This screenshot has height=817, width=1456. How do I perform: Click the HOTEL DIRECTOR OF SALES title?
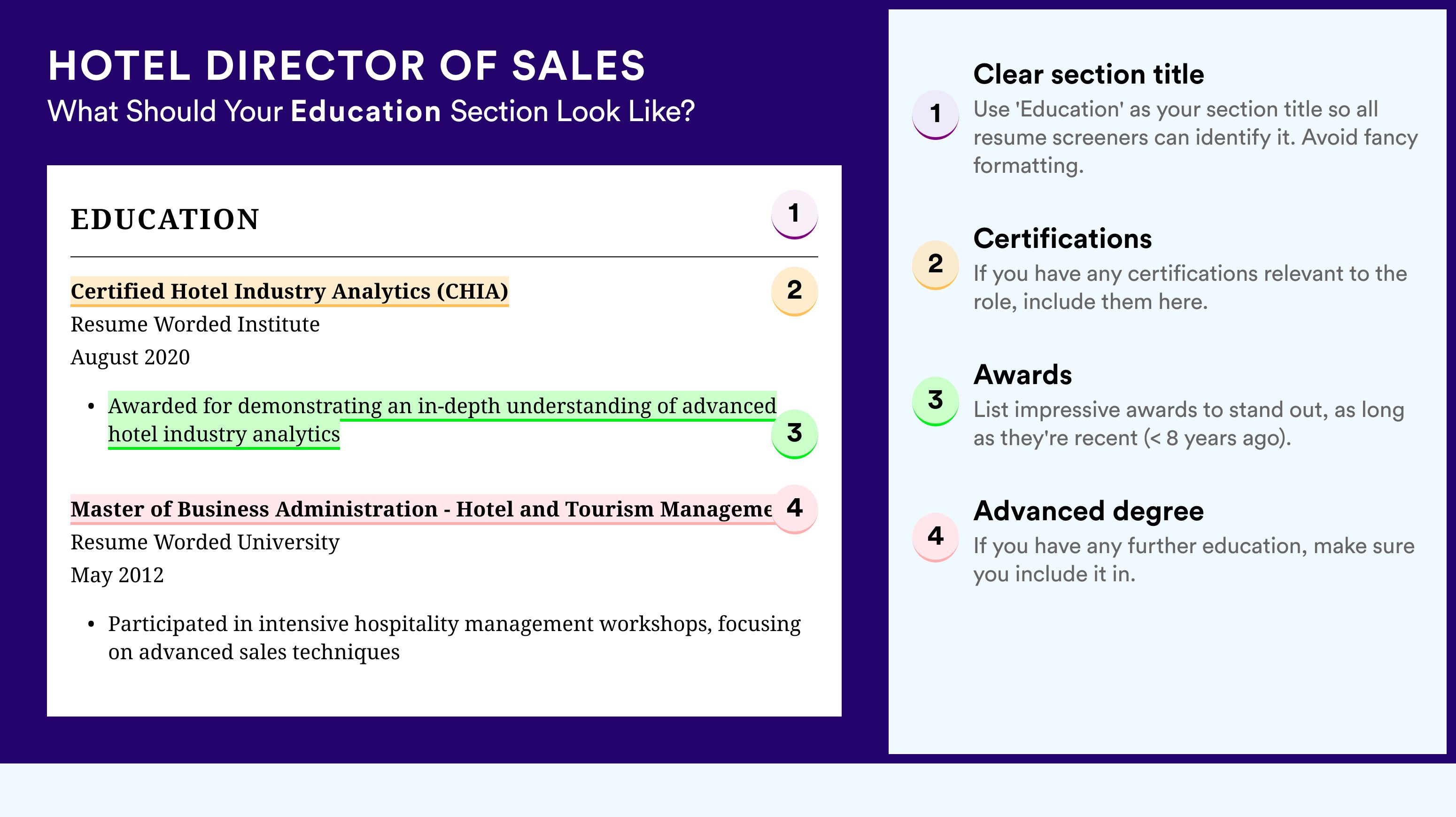tap(347, 66)
